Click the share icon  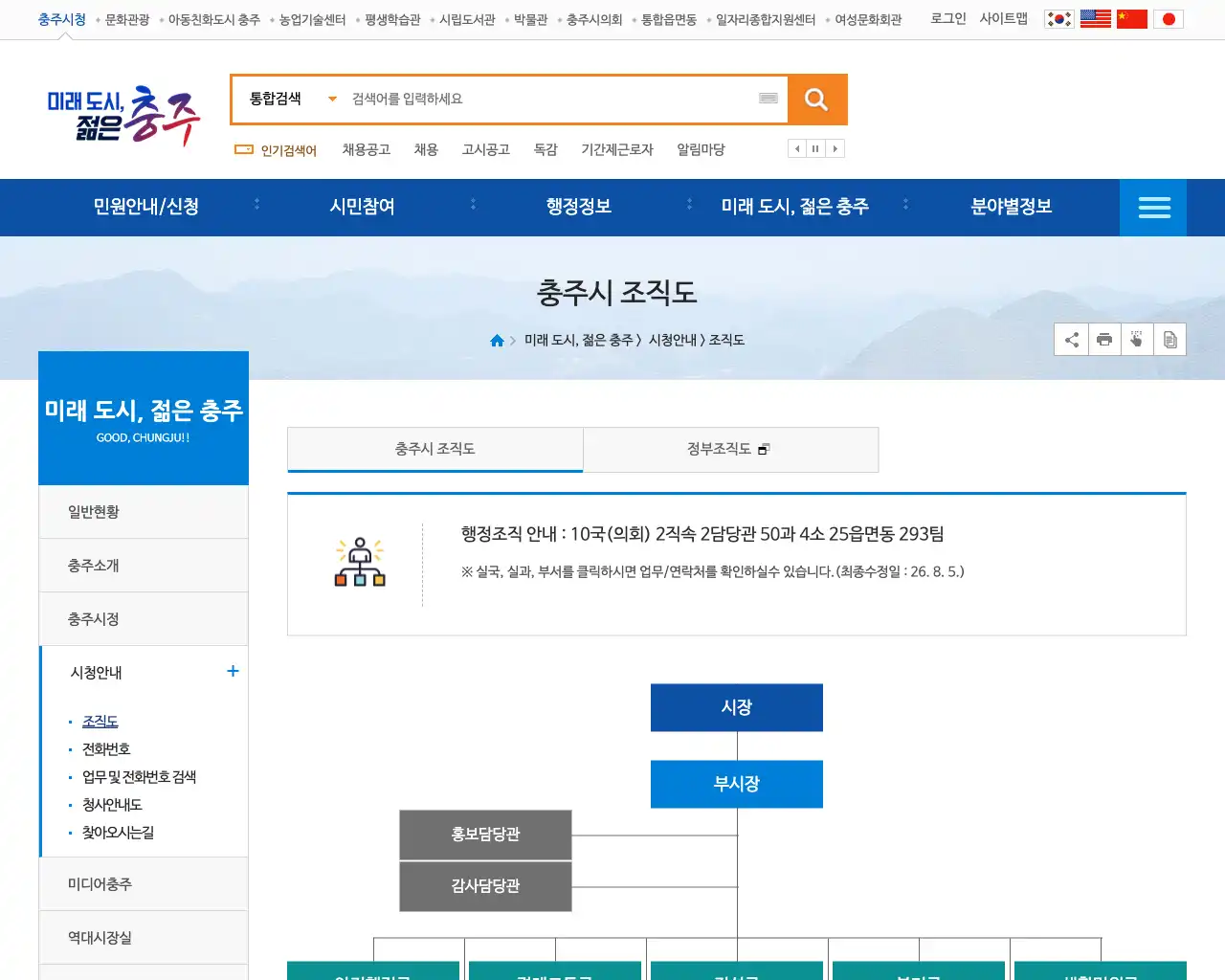click(1072, 340)
